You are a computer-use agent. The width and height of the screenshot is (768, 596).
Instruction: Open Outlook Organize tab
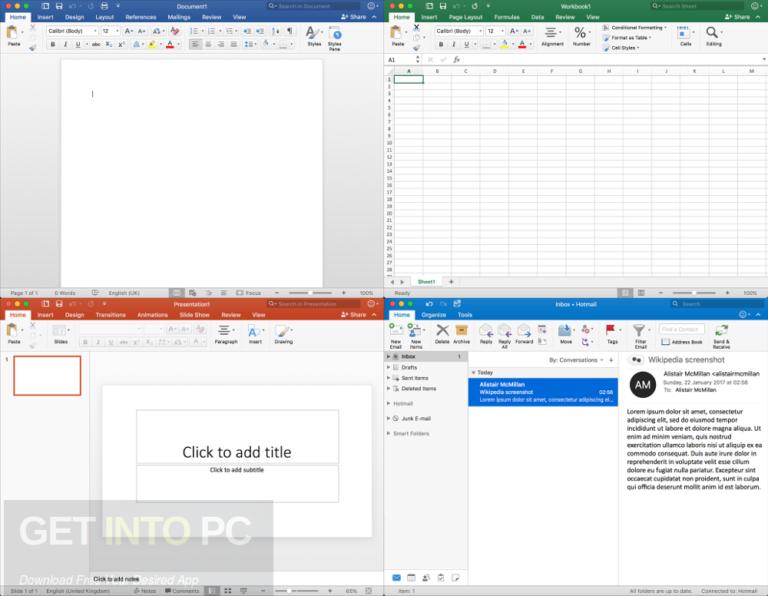click(433, 315)
